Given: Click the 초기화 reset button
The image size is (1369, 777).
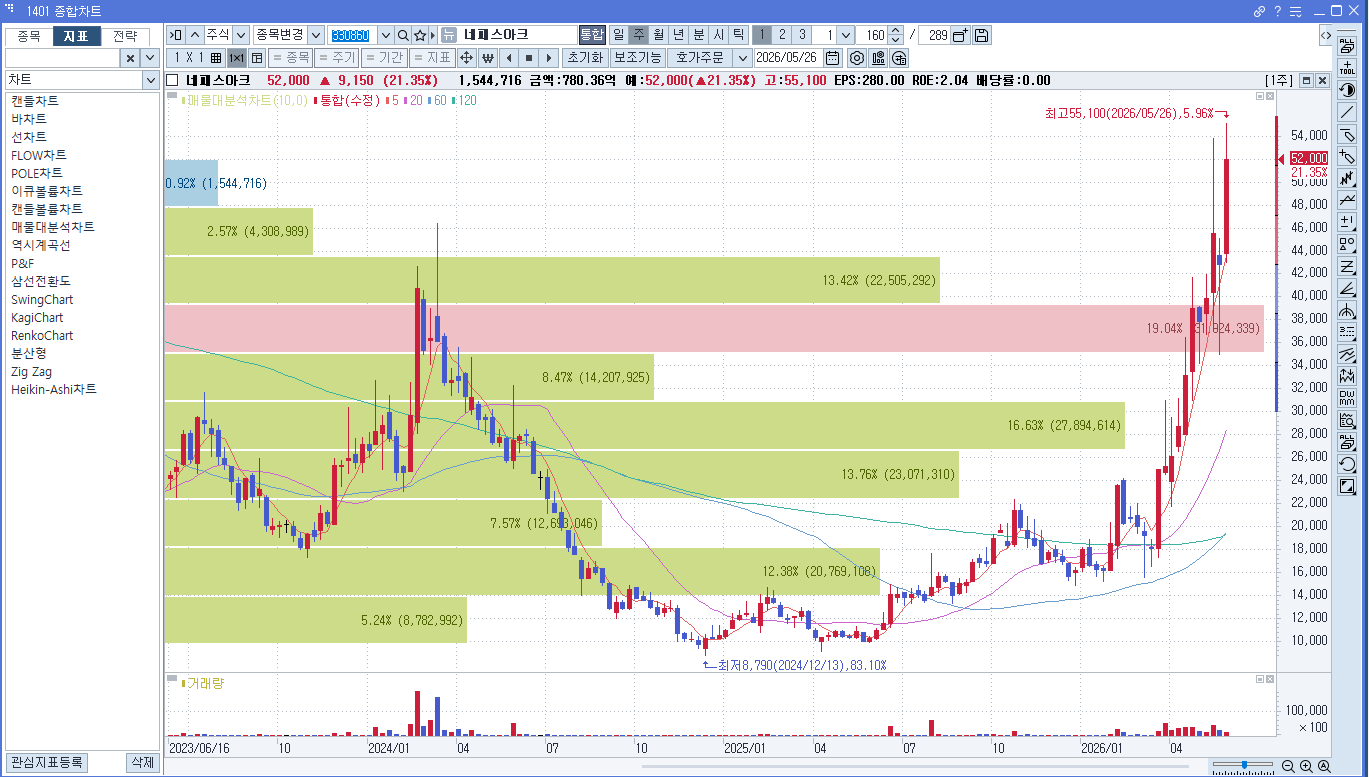Looking at the screenshot, I should [x=585, y=57].
